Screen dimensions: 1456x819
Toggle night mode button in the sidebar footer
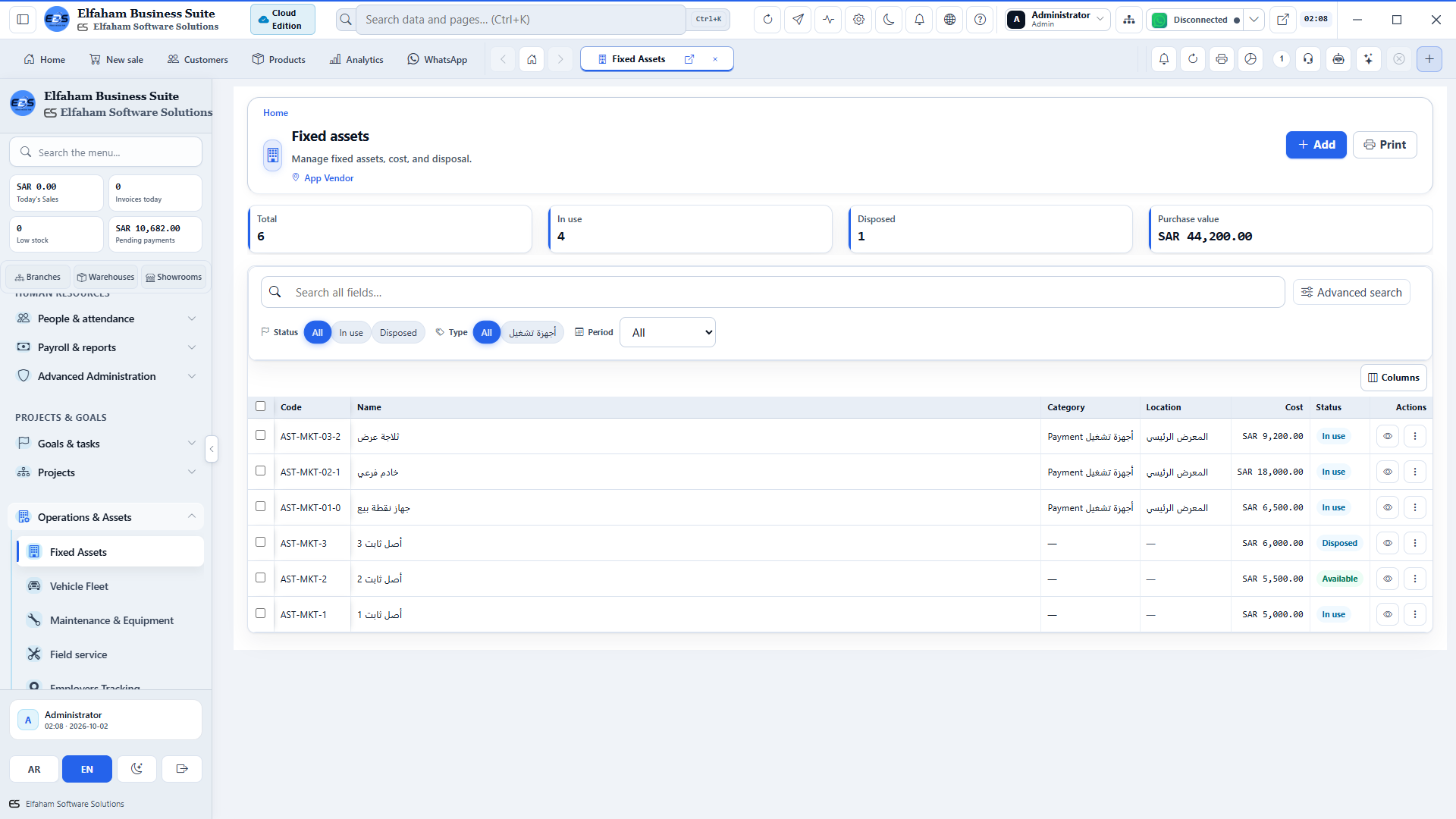(x=136, y=769)
